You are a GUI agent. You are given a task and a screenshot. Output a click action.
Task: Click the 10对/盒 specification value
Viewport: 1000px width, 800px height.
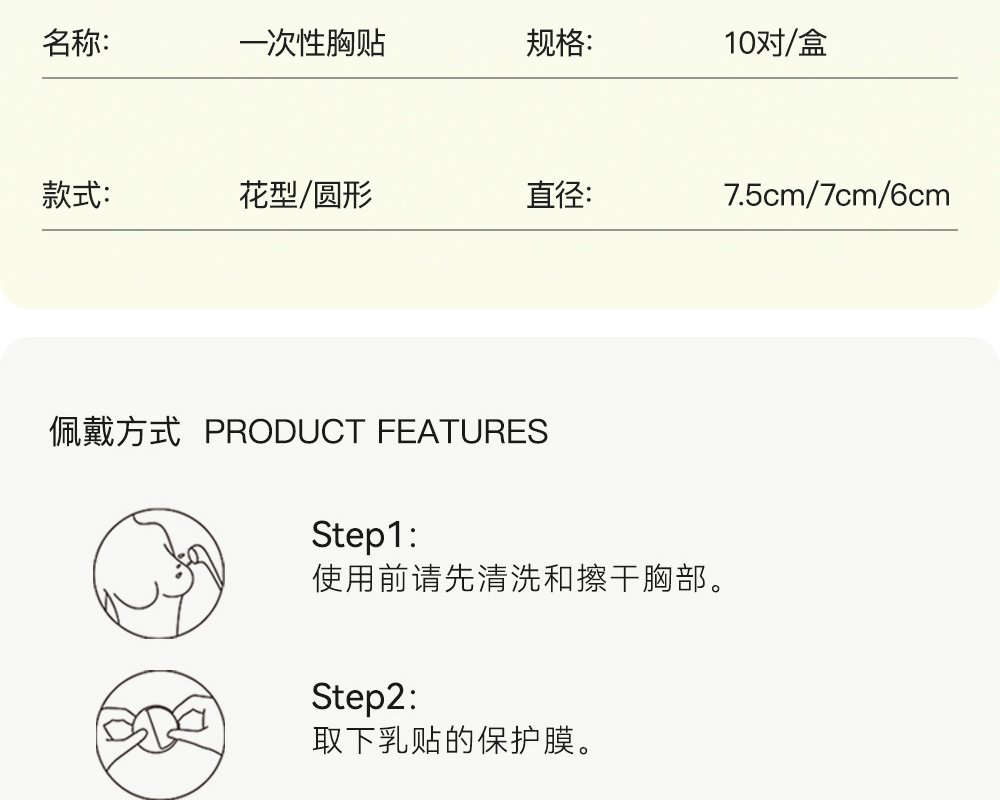(x=775, y=43)
